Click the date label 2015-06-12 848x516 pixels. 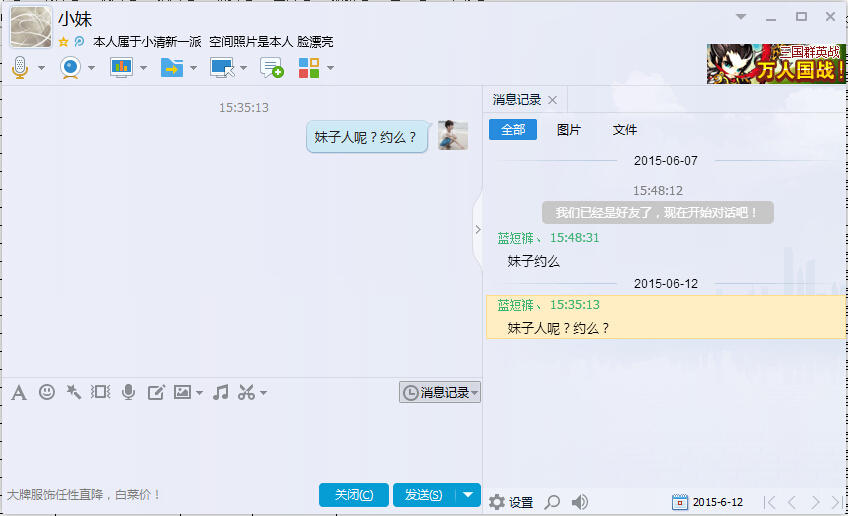pyautogui.click(x=666, y=283)
